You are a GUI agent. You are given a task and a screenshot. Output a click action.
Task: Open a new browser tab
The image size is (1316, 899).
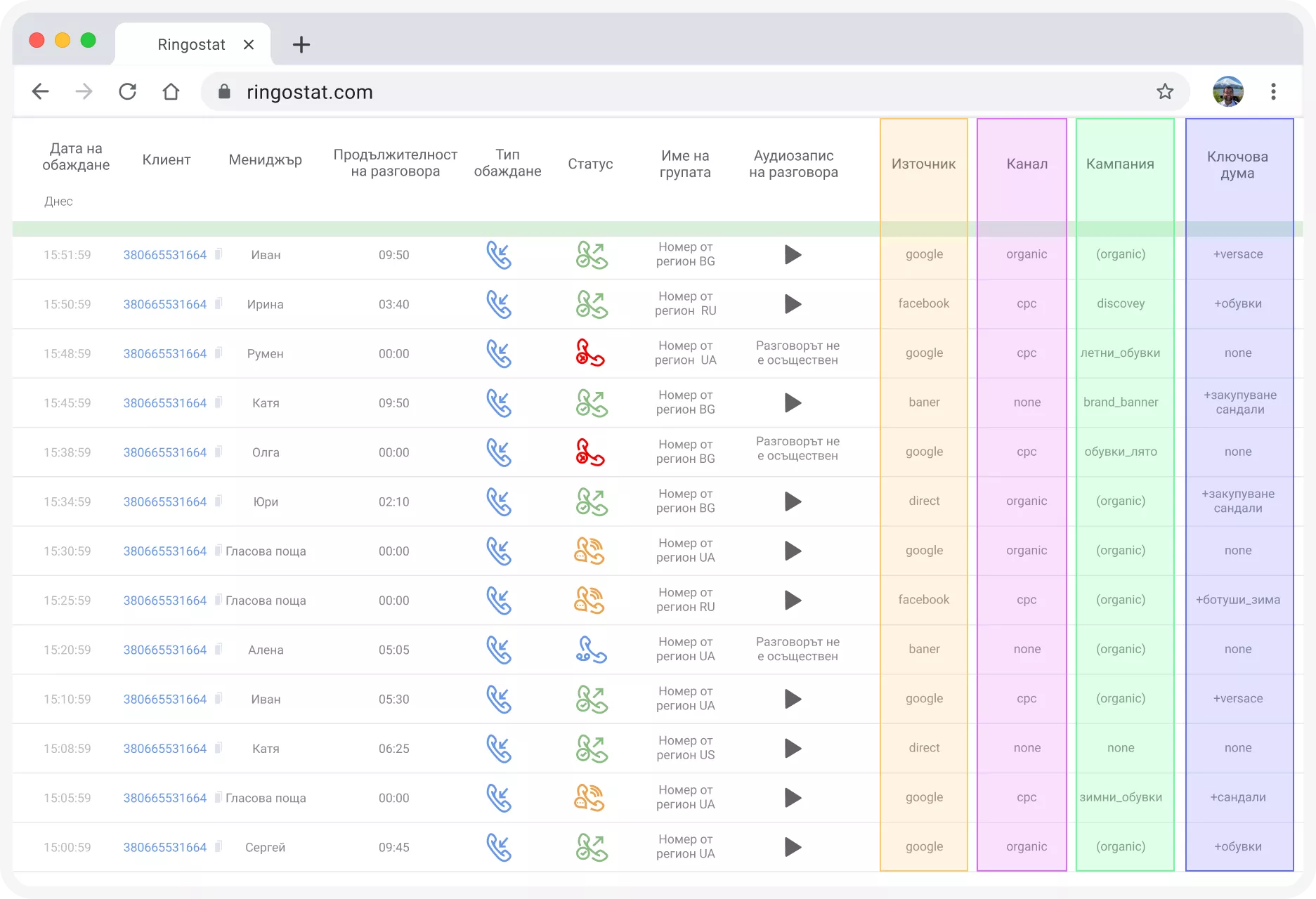301,45
